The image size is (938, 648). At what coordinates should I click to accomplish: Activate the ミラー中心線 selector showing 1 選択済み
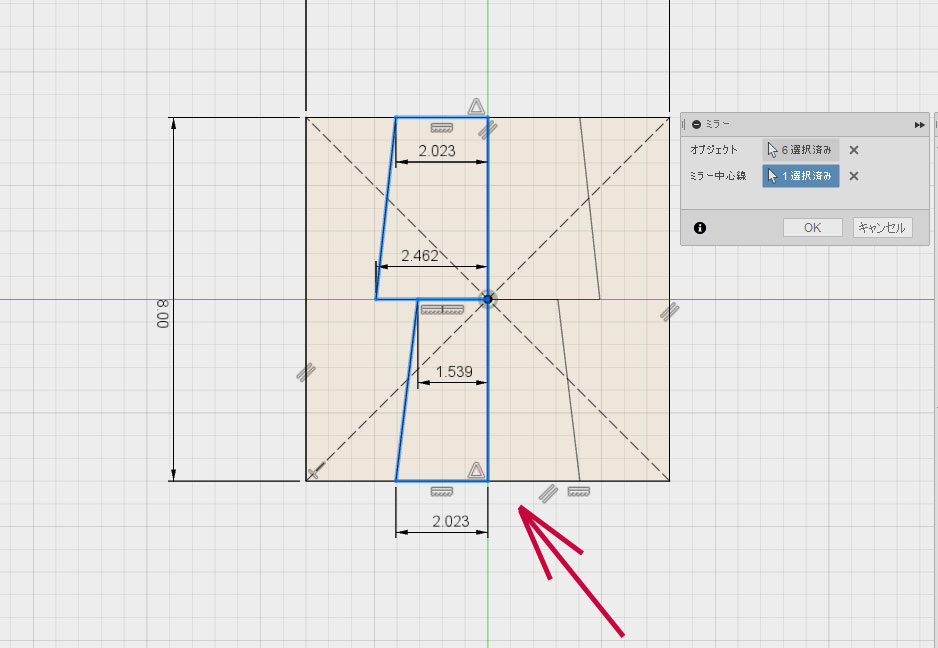(x=800, y=176)
